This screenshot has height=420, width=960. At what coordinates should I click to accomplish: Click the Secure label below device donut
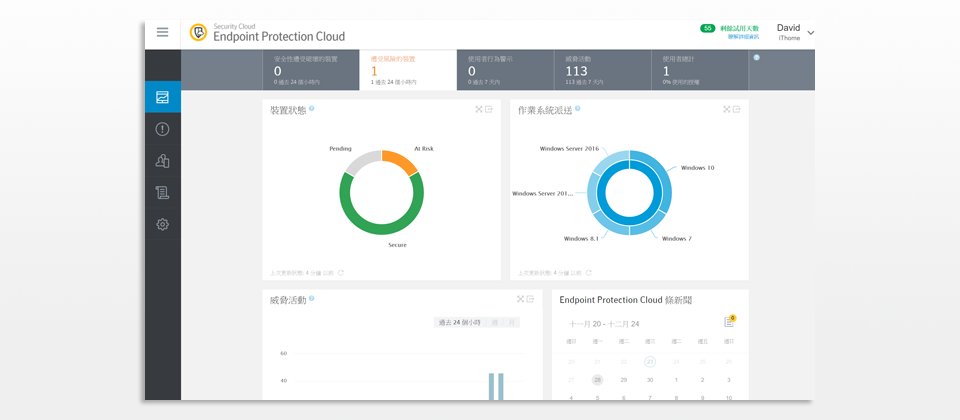397,245
